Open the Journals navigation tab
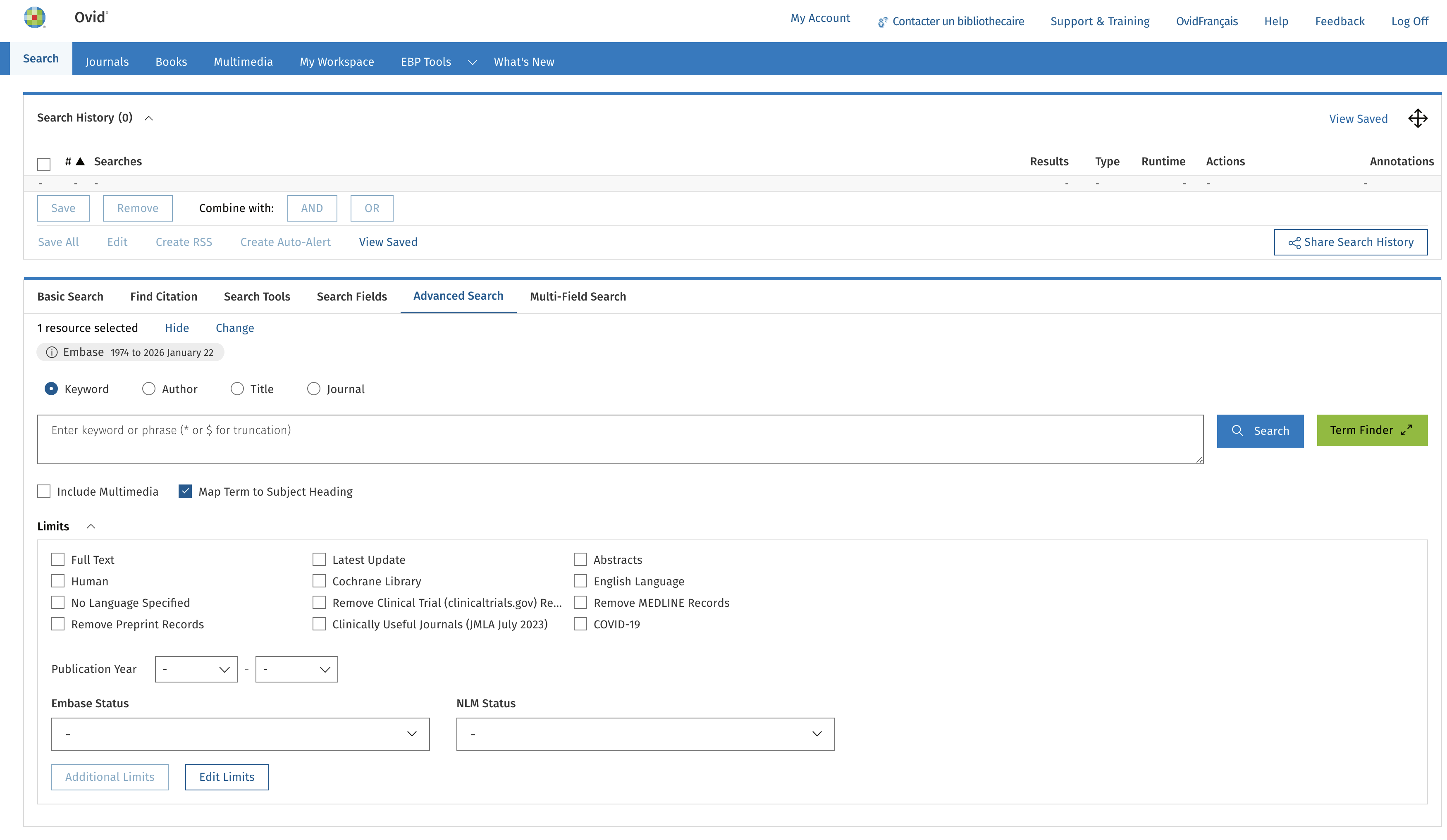 click(107, 62)
